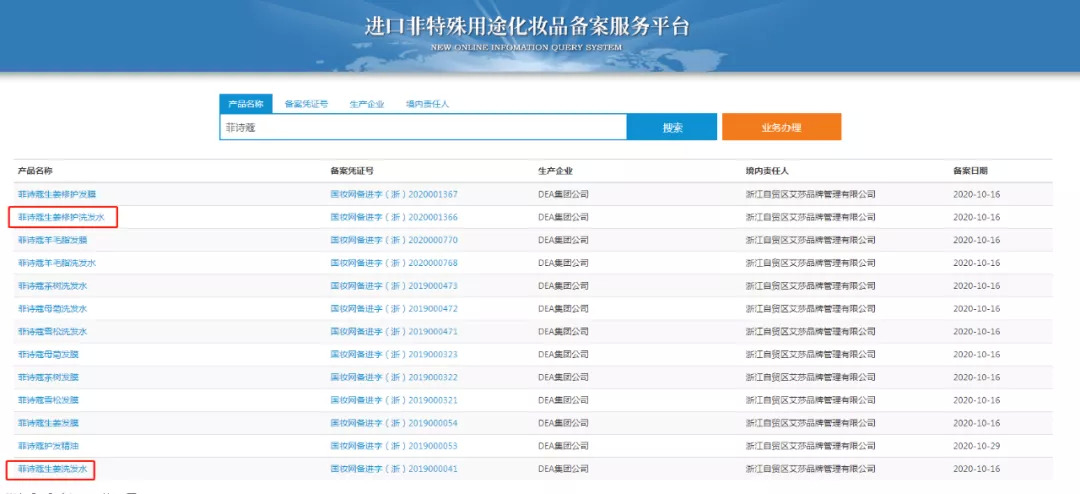Click 浙江自贸区艾莎品牌管理有限公司 in 菲诗蔻生姜洗发水 row

[811, 469]
